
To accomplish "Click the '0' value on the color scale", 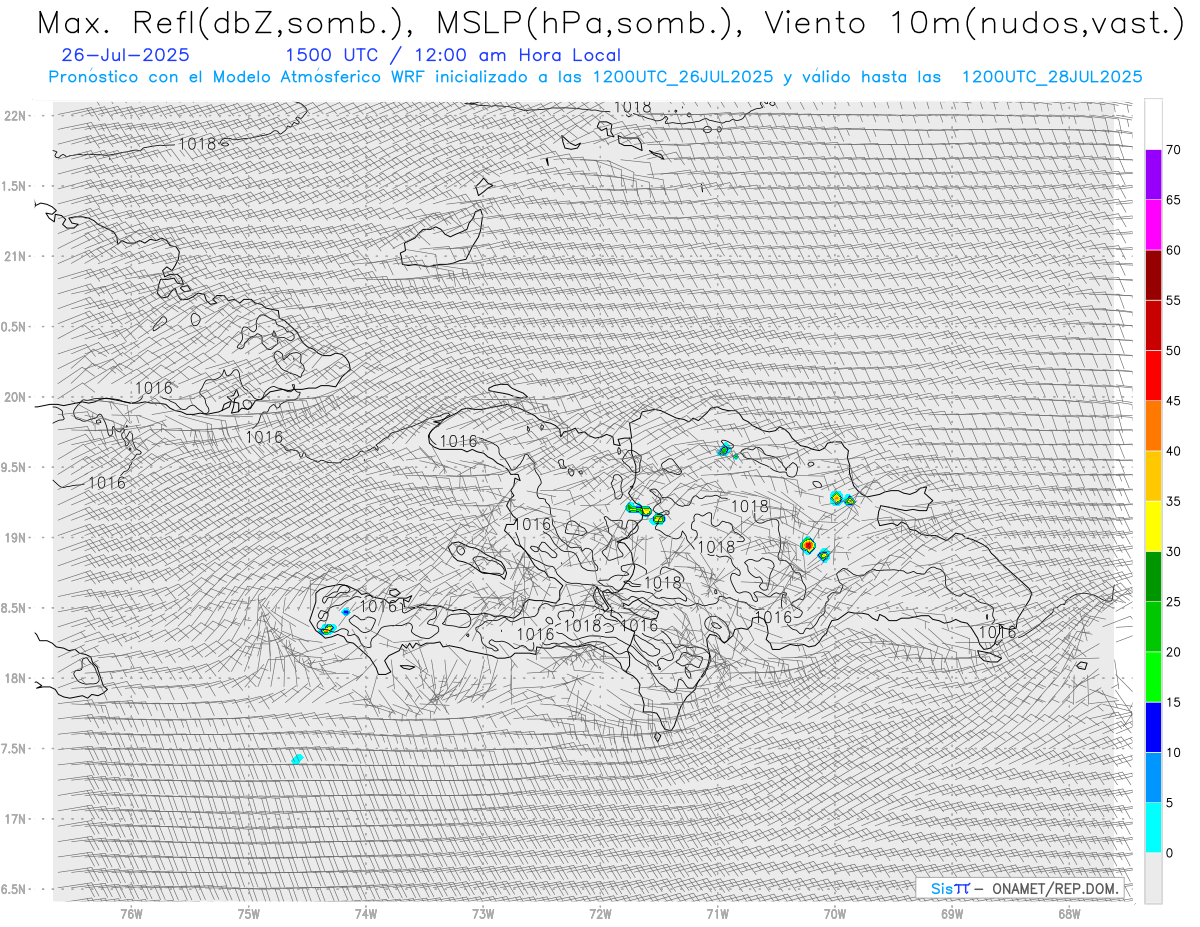I will tap(1170, 853).
